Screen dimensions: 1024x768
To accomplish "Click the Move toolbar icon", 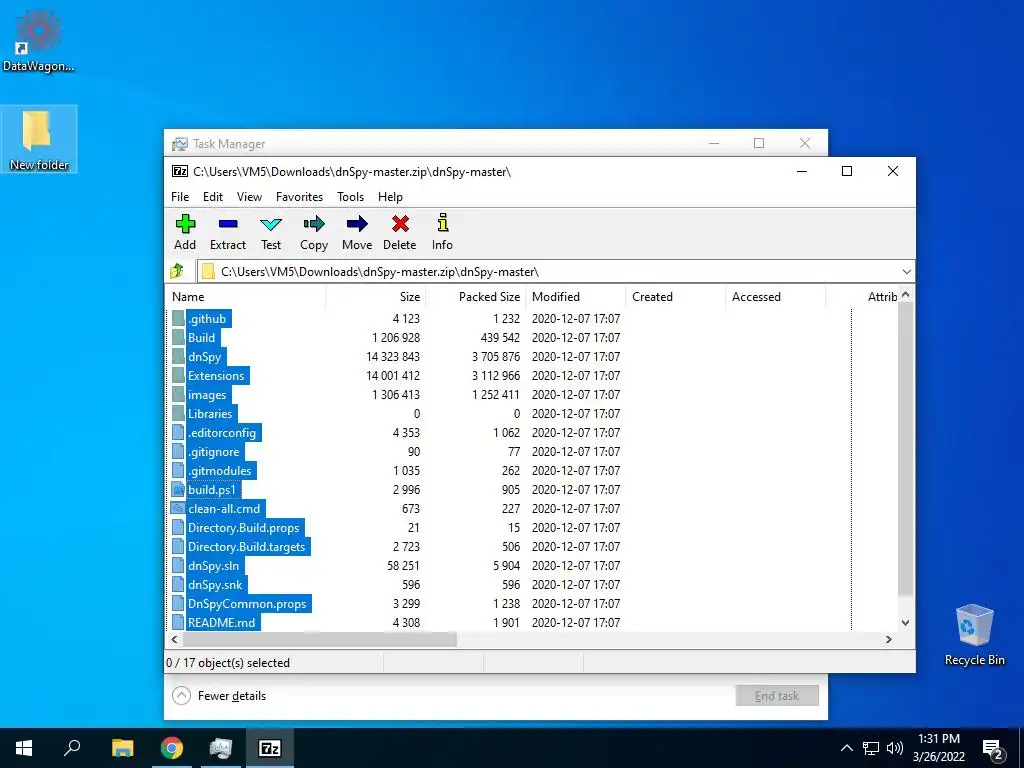I will [357, 224].
